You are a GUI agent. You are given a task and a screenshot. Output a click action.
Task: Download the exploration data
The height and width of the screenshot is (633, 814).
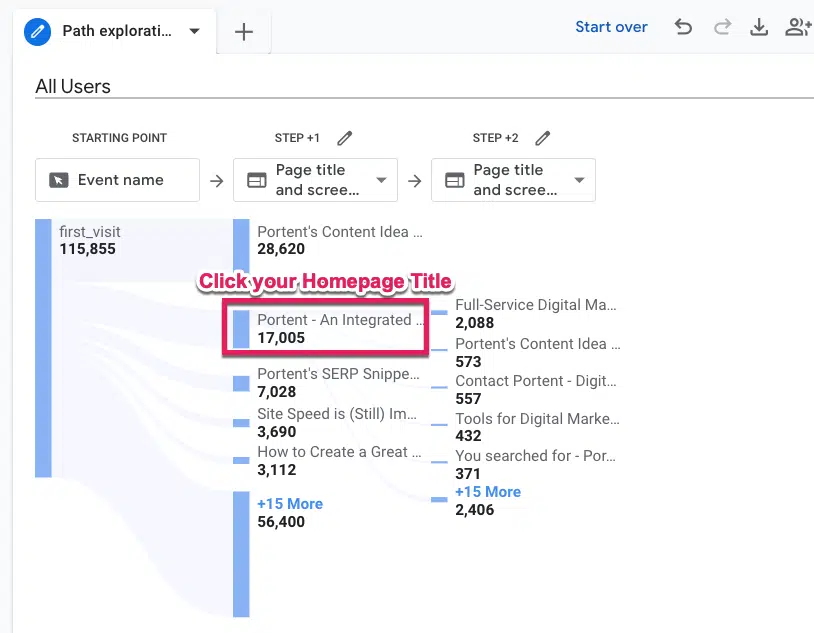click(759, 26)
